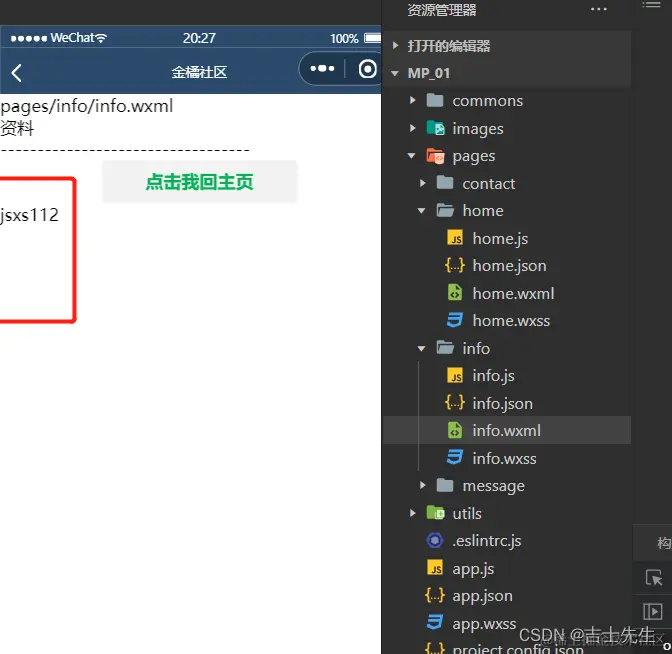Open .eslintrc.js eslint icon

tap(435, 540)
